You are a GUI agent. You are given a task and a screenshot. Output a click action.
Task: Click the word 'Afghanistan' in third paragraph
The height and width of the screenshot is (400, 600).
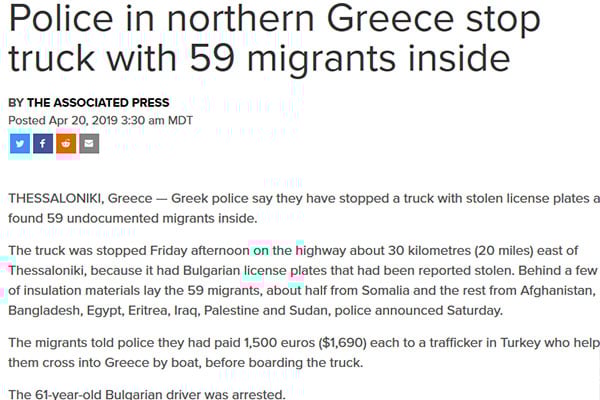(558, 290)
